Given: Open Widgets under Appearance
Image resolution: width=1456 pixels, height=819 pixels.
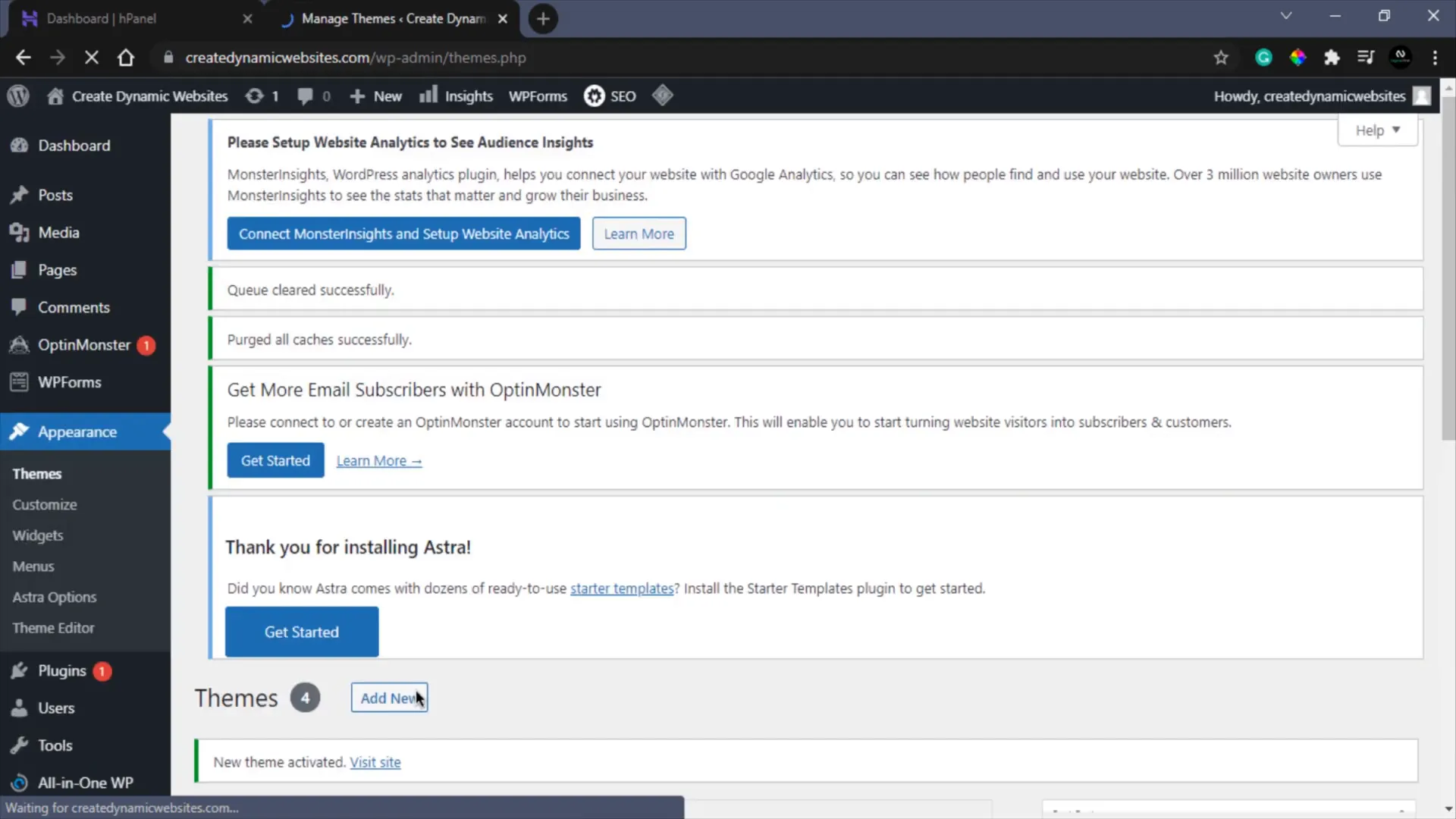Looking at the screenshot, I should (38, 535).
